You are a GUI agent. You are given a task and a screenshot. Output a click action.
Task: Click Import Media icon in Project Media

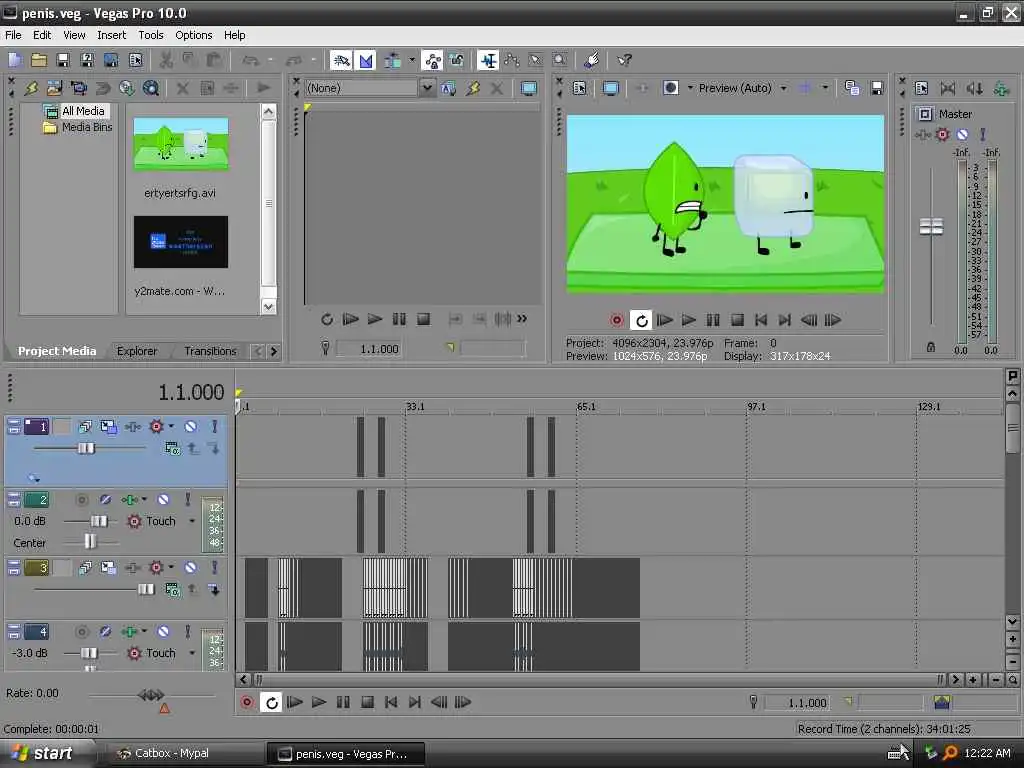point(54,88)
